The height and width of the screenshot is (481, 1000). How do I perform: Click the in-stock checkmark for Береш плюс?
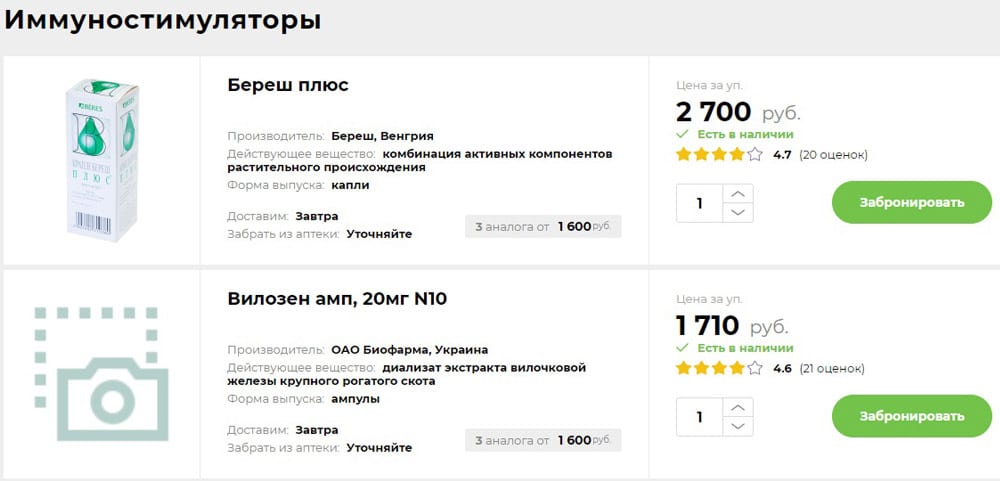pyautogui.click(x=682, y=135)
